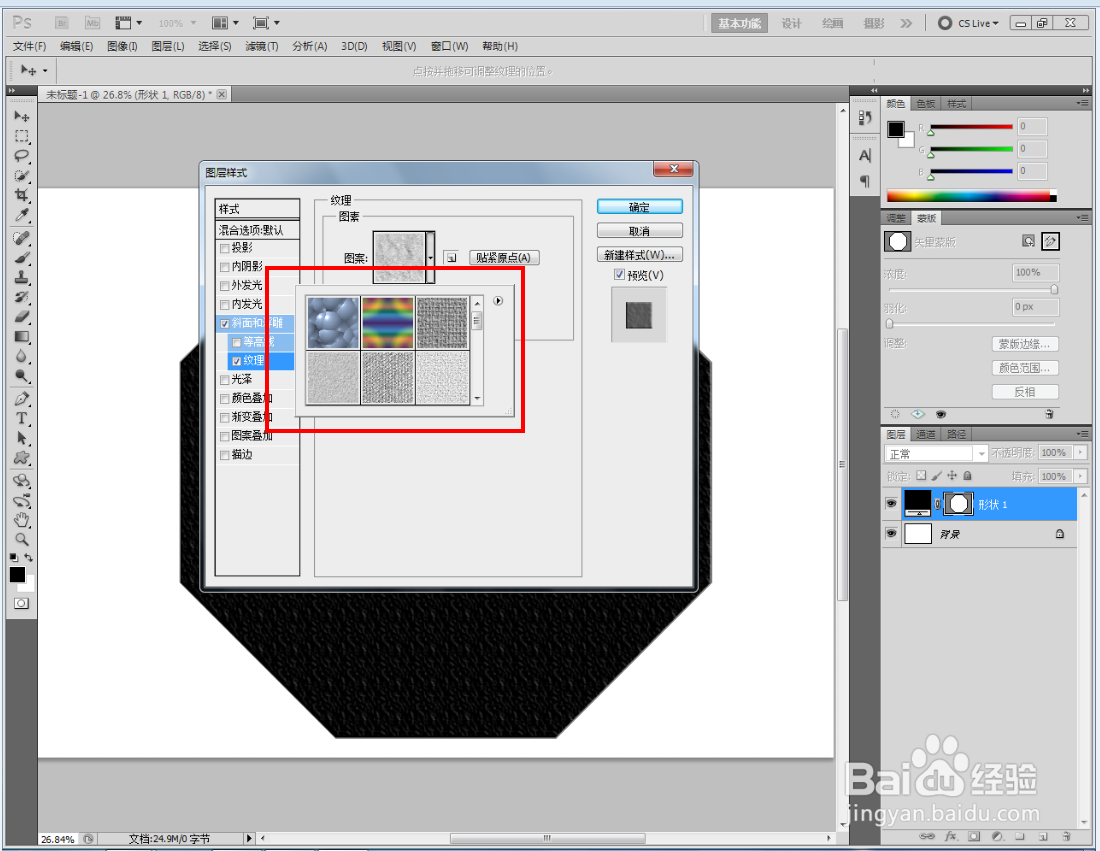Click the 反相 Invert button
The width and height of the screenshot is (1100, 851).
click(x=1025, y=391)
